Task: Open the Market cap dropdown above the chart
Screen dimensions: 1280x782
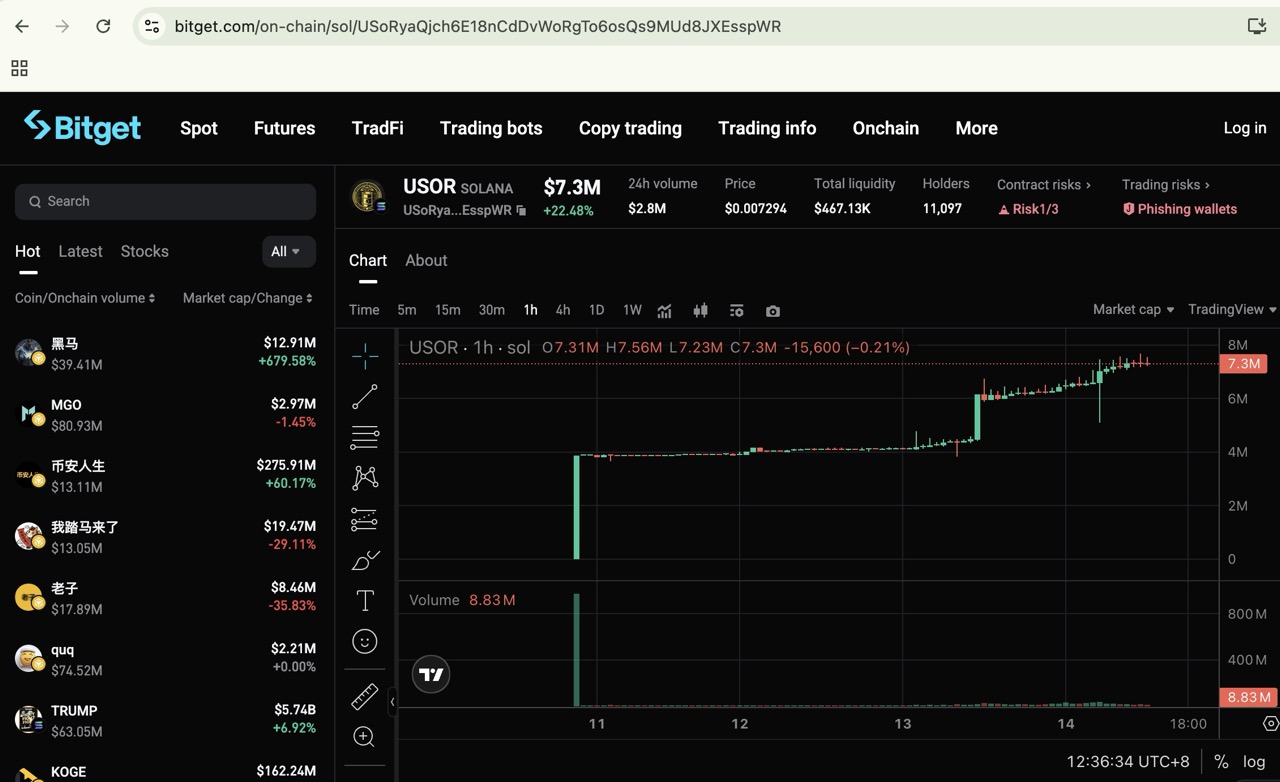Action: pyautogui.click(x=1131, y=309)
